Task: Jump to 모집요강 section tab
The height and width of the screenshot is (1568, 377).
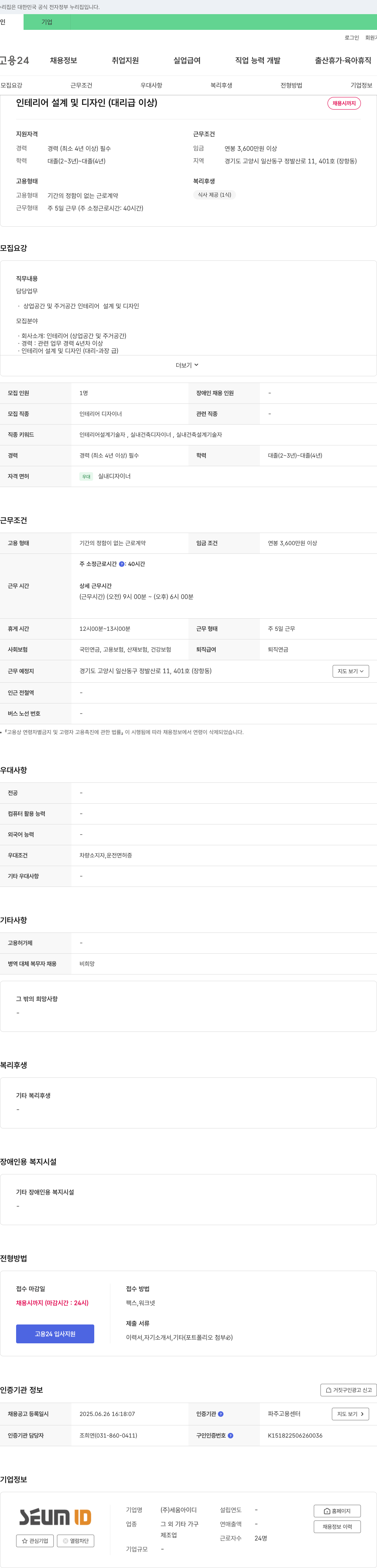Action: (x=11, y=85)
